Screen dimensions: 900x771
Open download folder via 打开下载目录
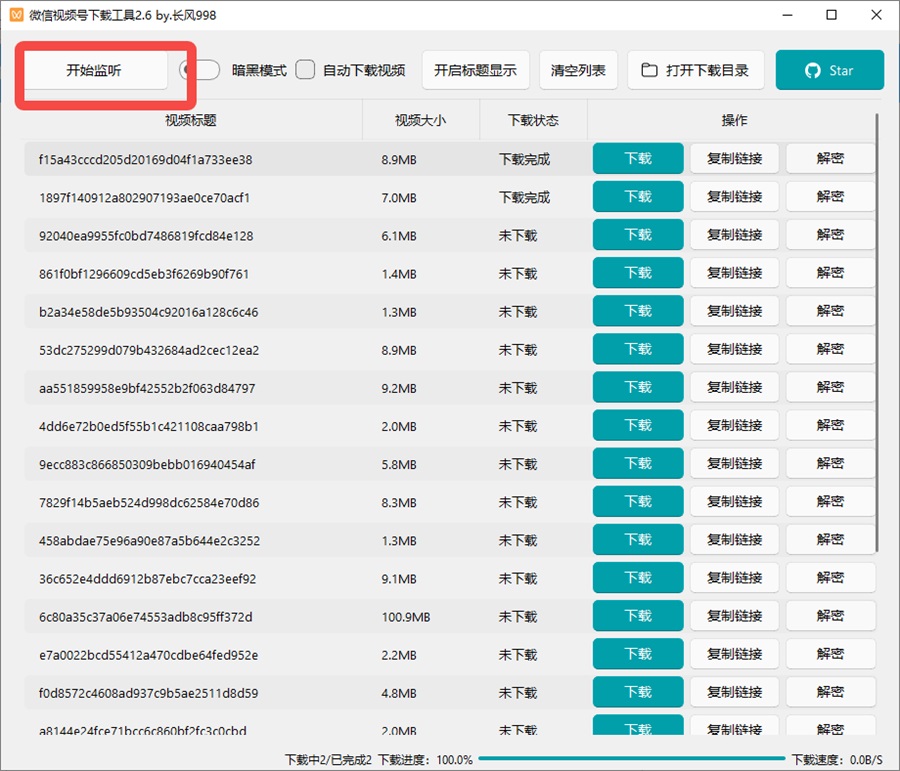click(x=696, y=70)
